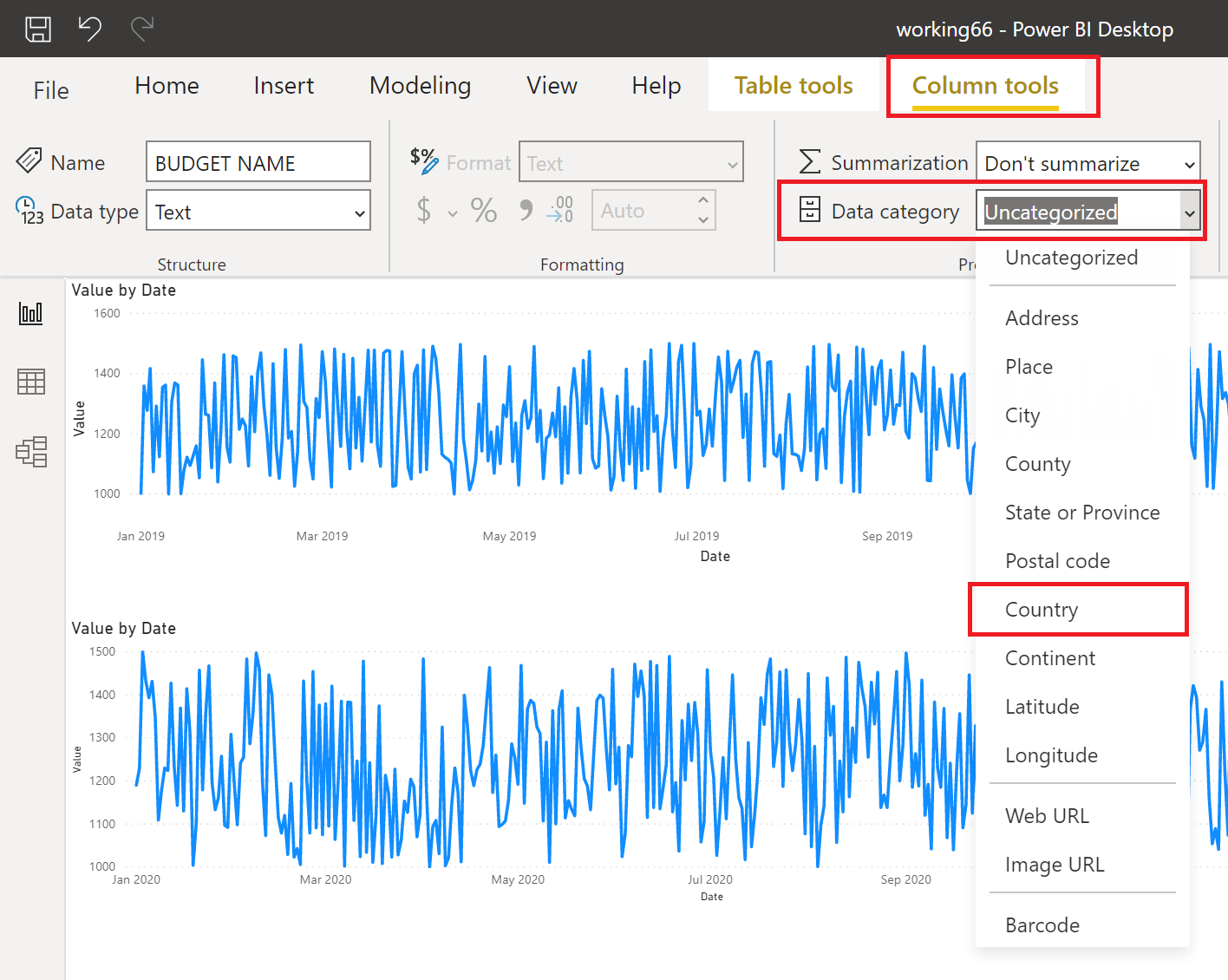
Task: Click the percentage format icon
Action: coord(484,211)
